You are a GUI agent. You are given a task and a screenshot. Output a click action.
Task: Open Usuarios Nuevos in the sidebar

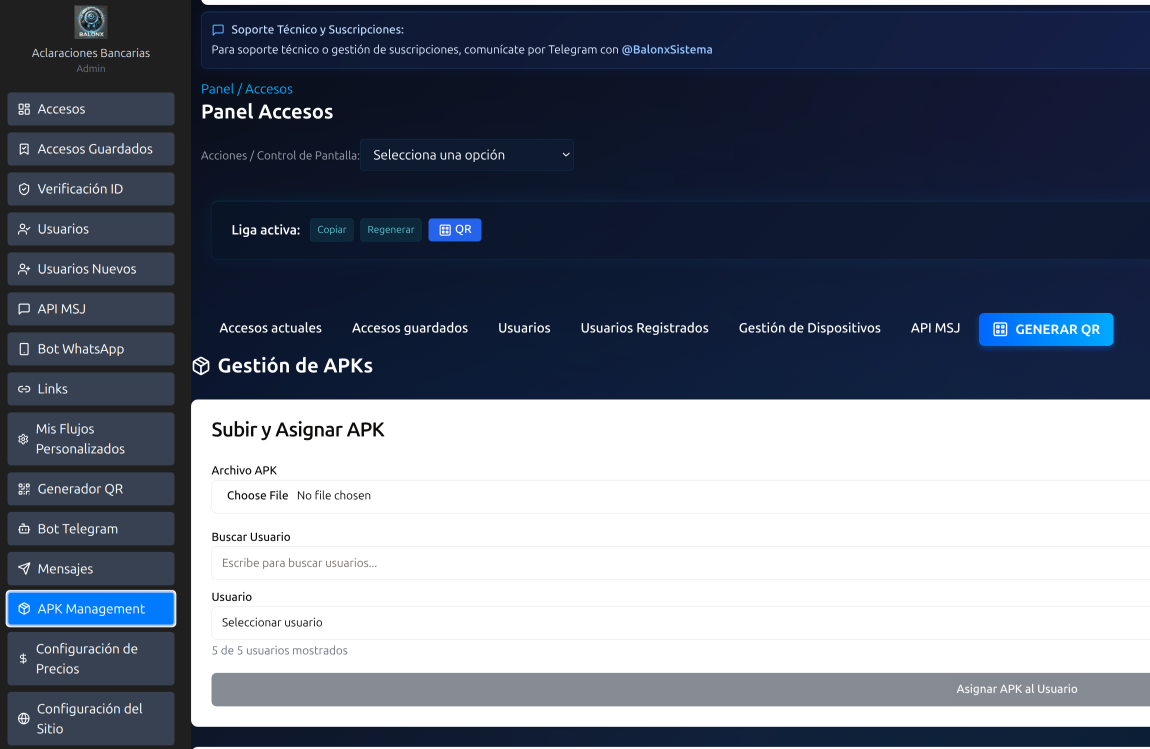click(91, 269)
